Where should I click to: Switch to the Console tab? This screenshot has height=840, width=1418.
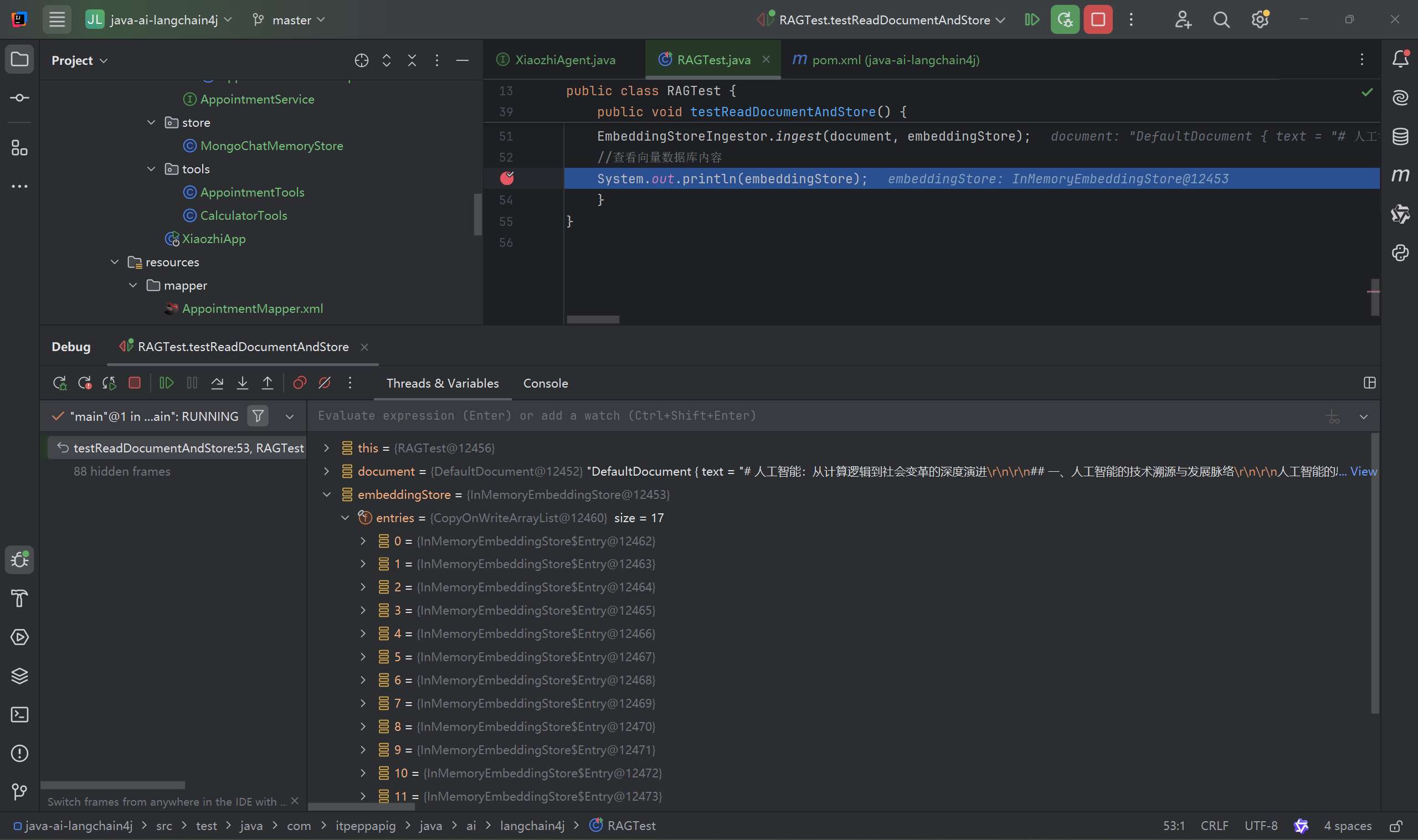(x=545, y=383)
